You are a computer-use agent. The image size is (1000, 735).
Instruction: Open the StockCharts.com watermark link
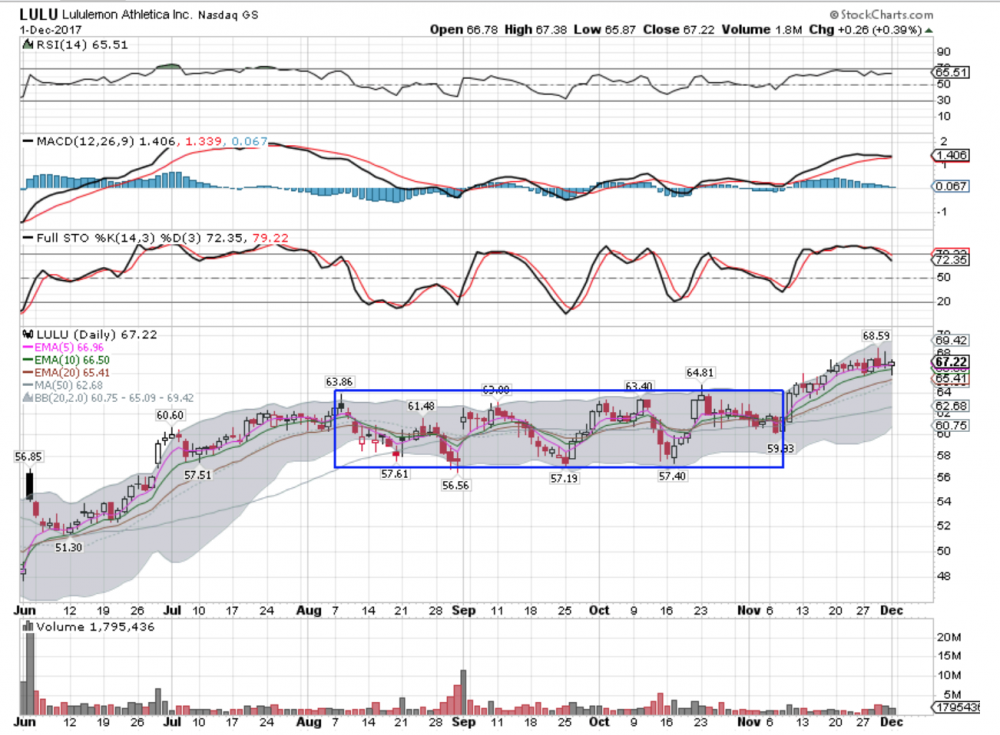[878, 15]
